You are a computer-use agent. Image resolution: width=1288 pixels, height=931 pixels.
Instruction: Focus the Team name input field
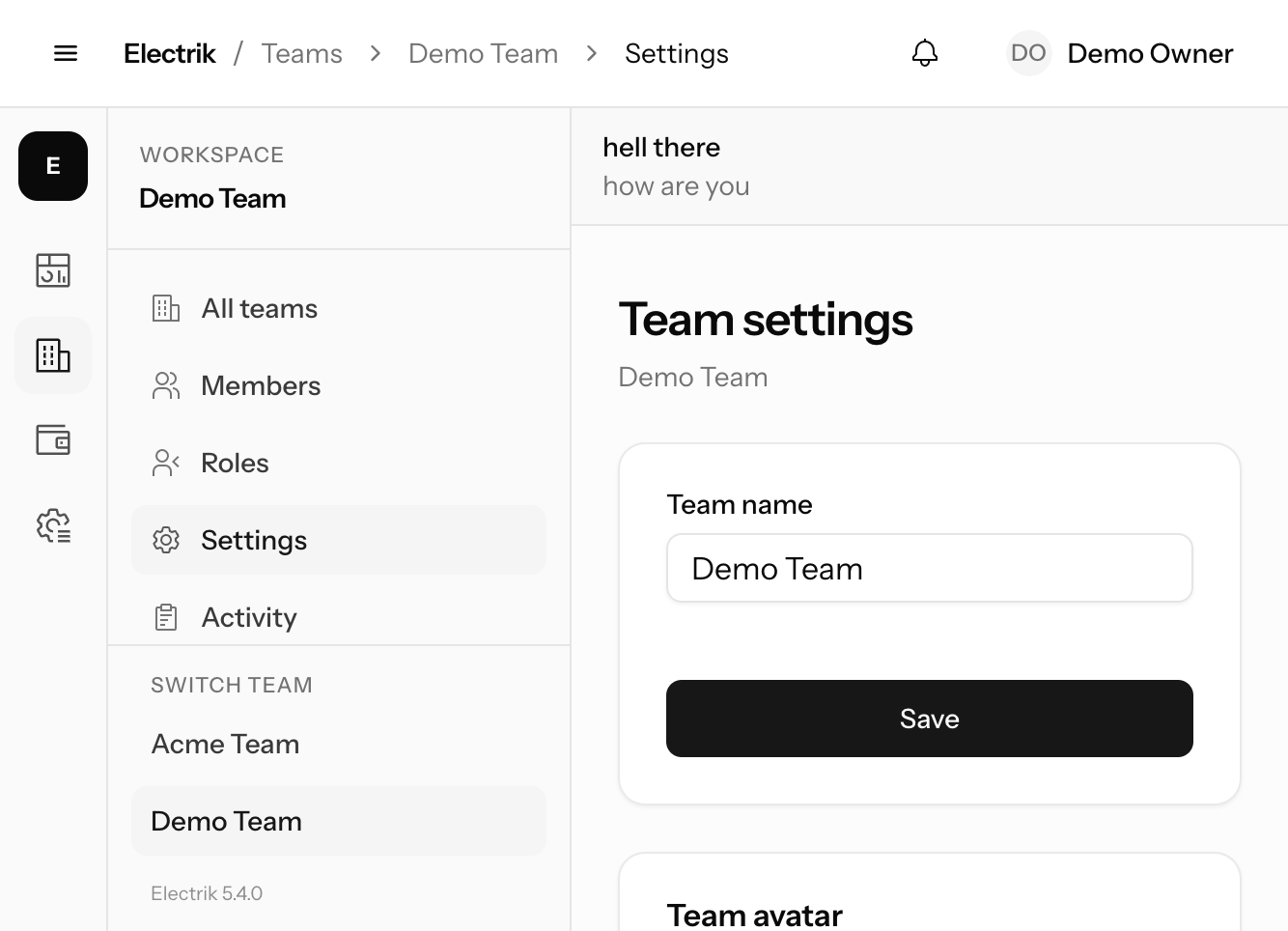coord(930,568)
